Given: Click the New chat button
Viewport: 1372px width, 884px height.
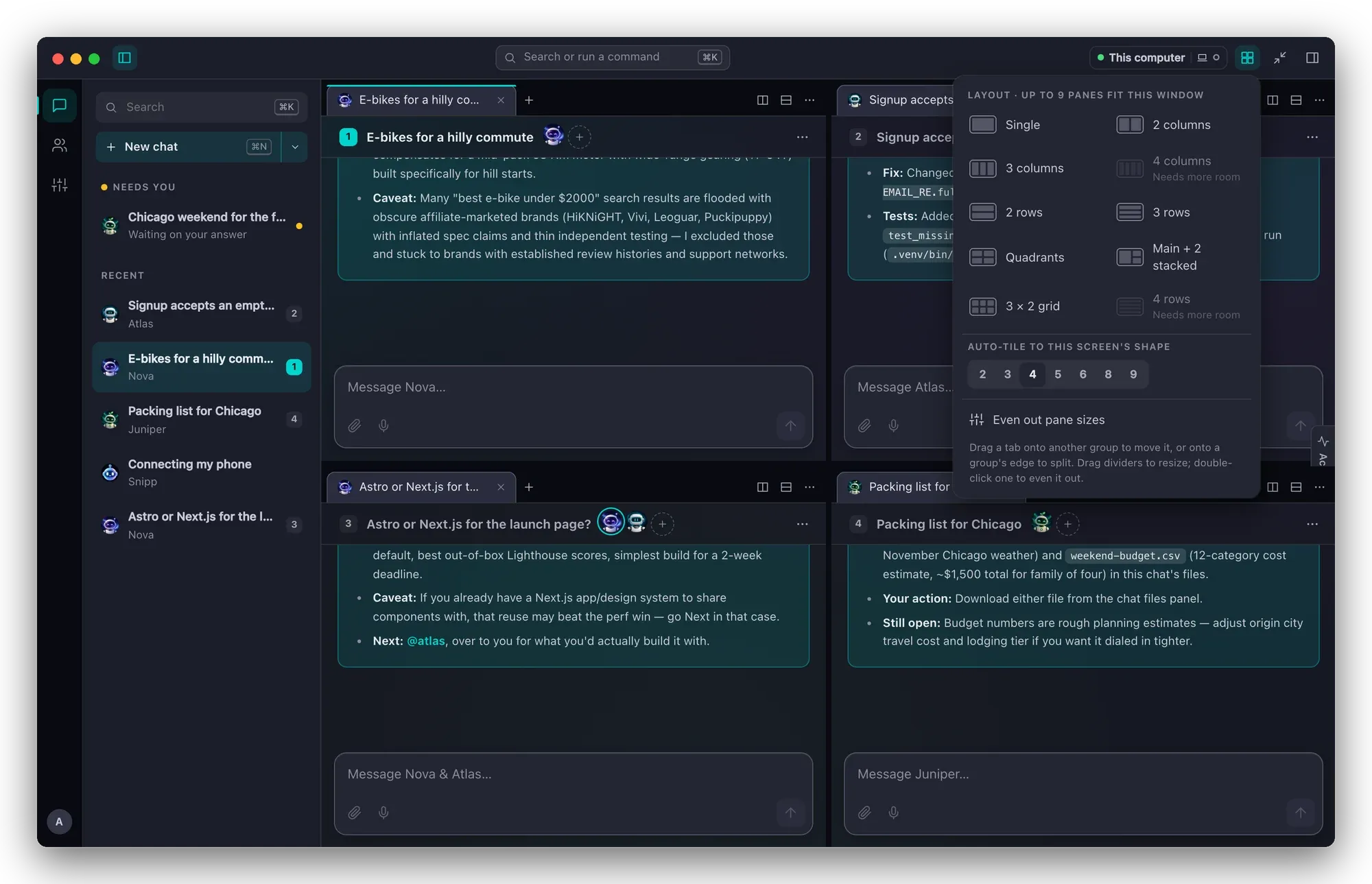Looking at the screenshot, I should click(x=189, y=147).
